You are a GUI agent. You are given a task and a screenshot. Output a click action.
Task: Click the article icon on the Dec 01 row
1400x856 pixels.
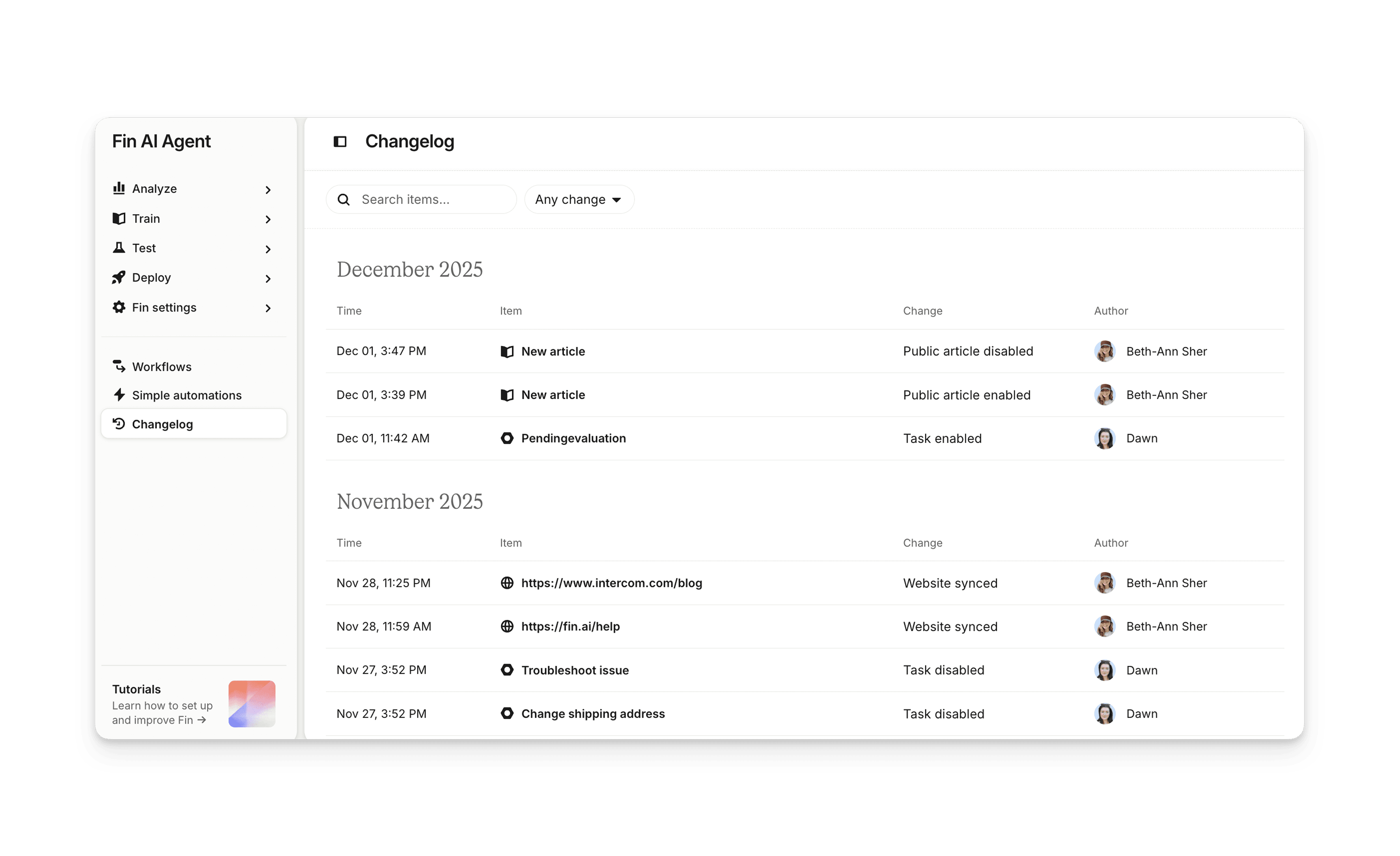coord(507,351)
